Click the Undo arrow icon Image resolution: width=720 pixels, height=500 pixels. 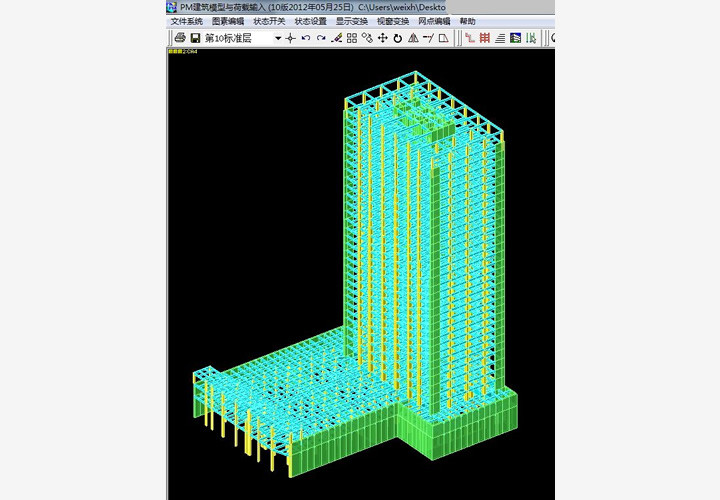[306, 38]
